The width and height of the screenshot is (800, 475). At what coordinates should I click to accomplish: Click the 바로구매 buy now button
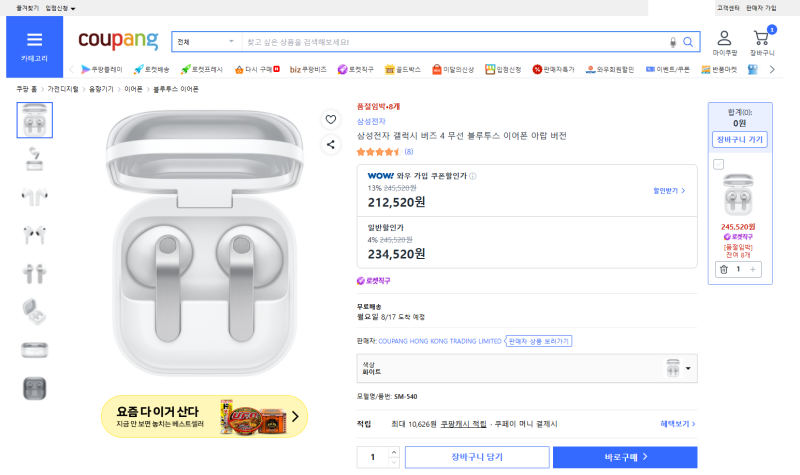625,457
